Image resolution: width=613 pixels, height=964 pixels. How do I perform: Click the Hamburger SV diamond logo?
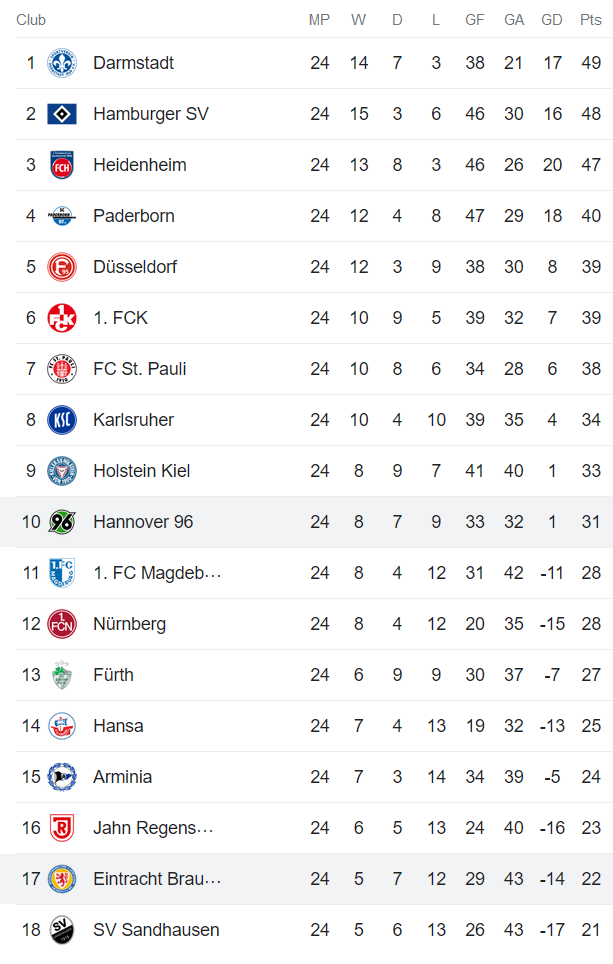(x=62, y=114)
